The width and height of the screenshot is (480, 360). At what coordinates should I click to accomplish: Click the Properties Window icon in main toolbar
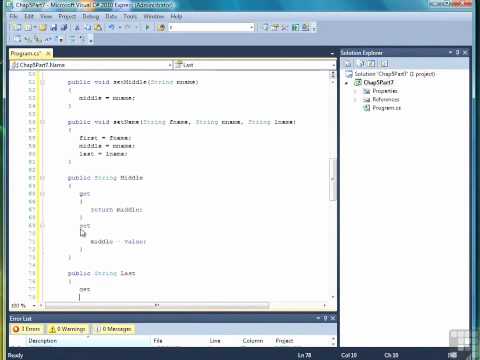coord(275,28)
